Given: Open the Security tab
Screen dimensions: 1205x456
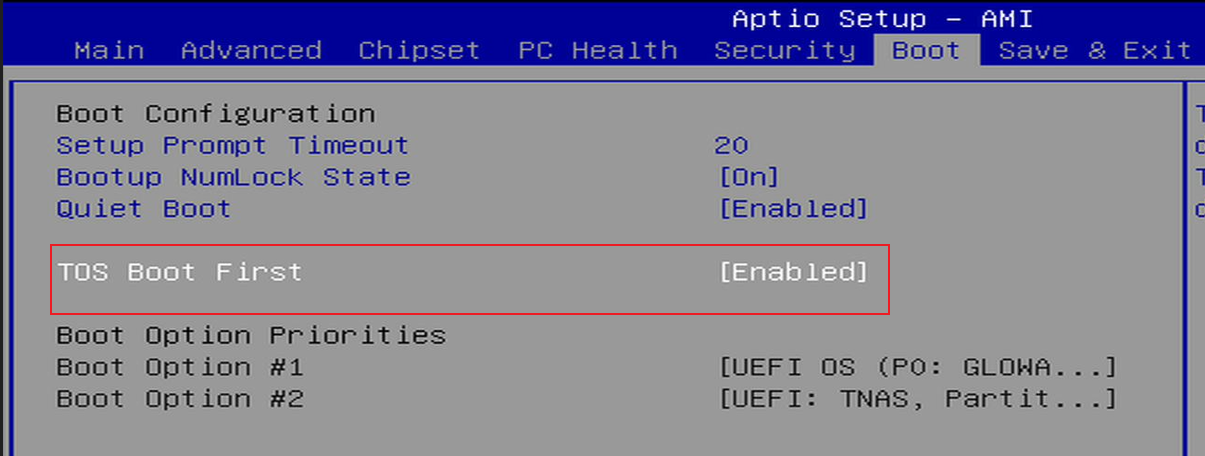Looking at the screenshot, I should coord(785,50).
